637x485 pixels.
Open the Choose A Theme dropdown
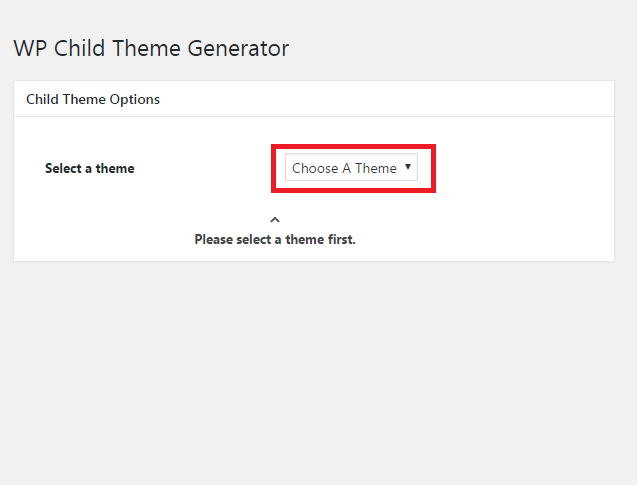pyautogui.click(x=351, y=167)
